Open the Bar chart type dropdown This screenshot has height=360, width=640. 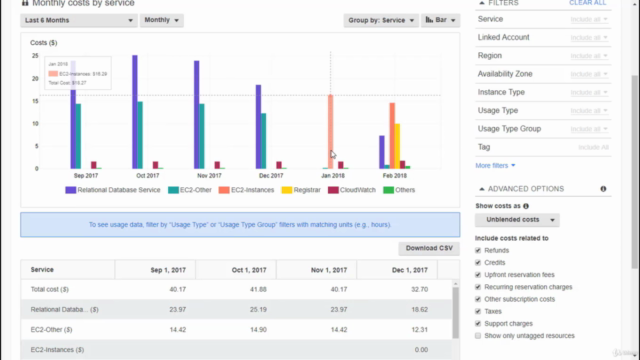pyautogui.click(x=440, y=20)
